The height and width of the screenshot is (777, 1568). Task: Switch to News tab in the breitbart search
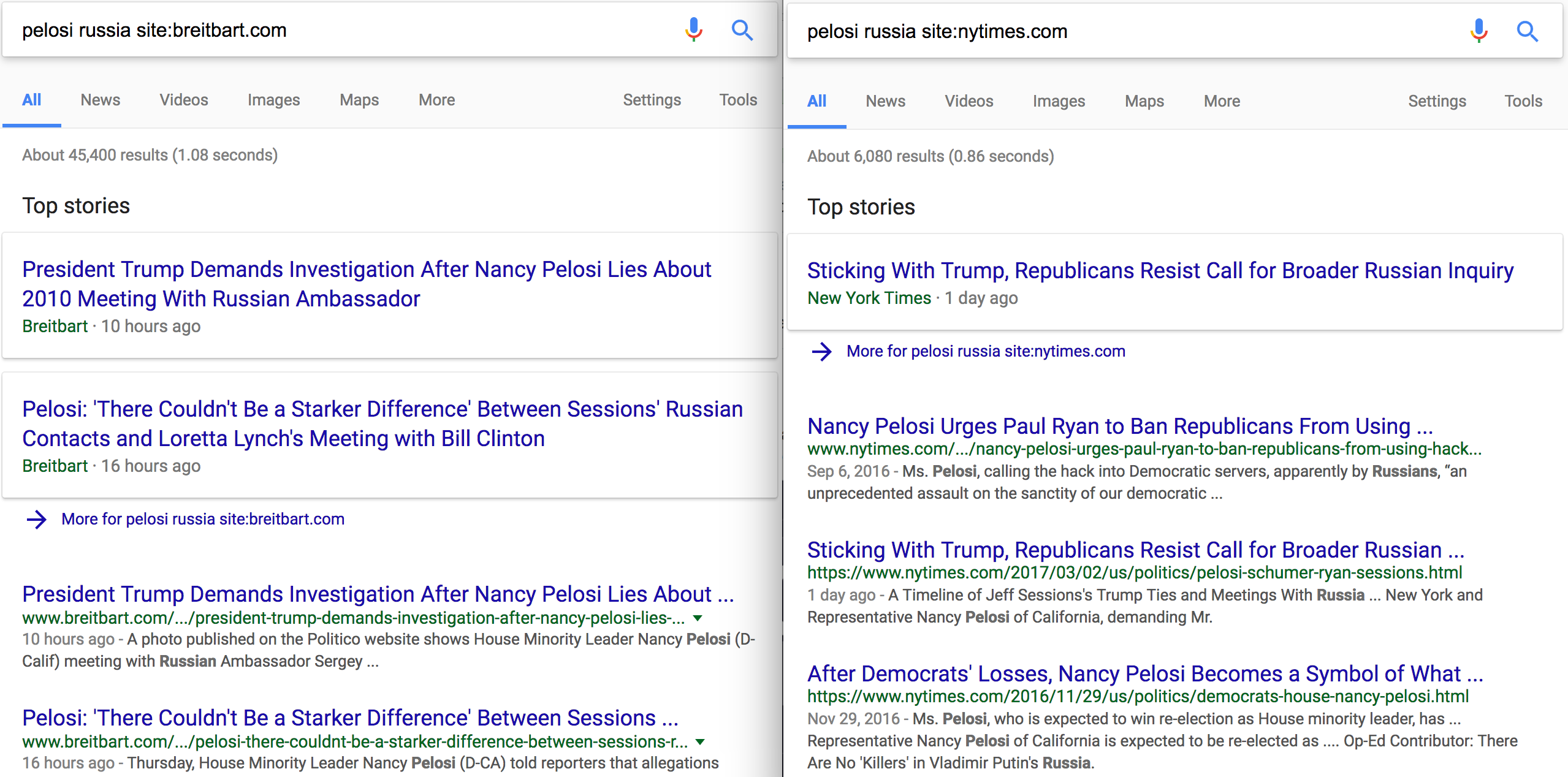[x=101, y=100]
